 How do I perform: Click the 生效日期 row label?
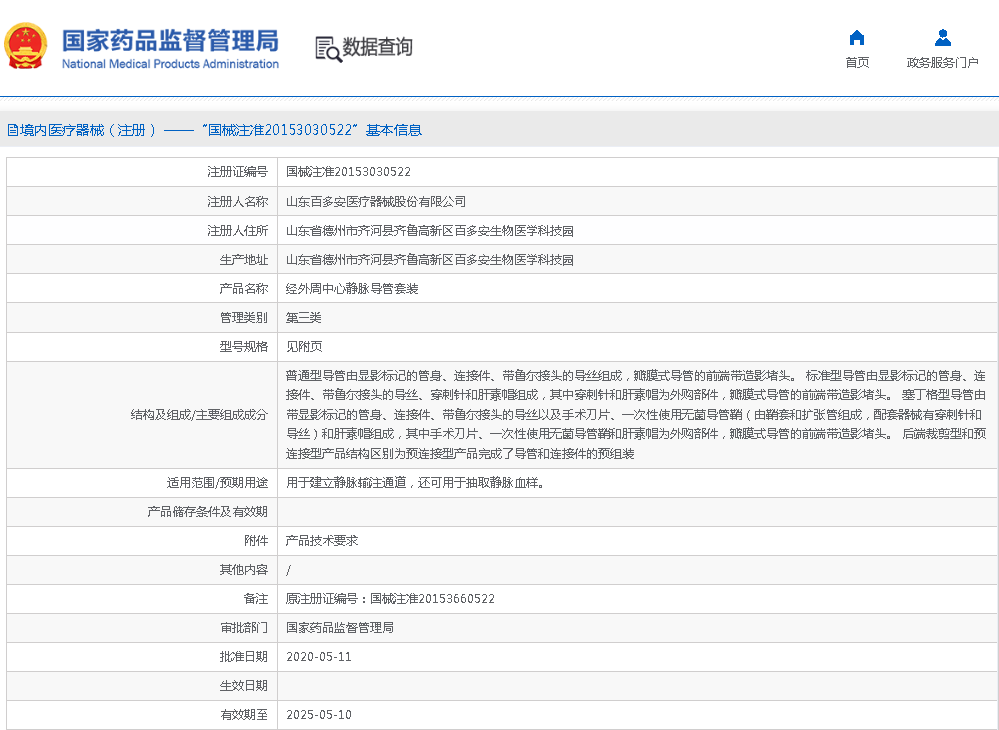tap(243, 686)
